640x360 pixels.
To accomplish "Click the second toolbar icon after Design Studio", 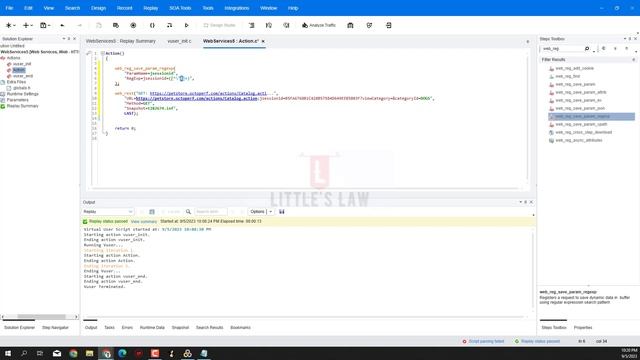I will [x=269, y=25].
